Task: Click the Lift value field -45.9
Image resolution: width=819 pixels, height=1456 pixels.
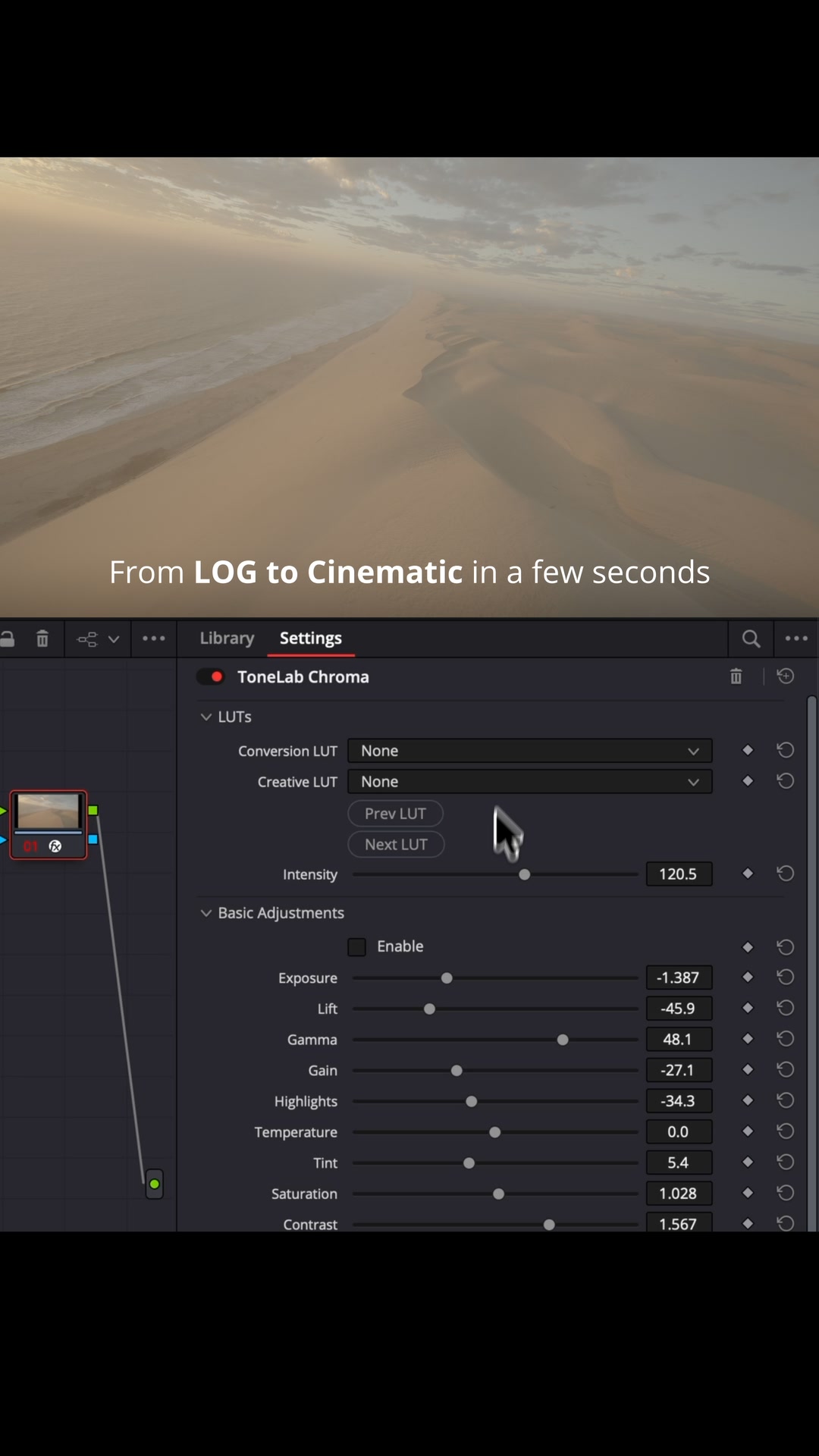Action: 679,1009
